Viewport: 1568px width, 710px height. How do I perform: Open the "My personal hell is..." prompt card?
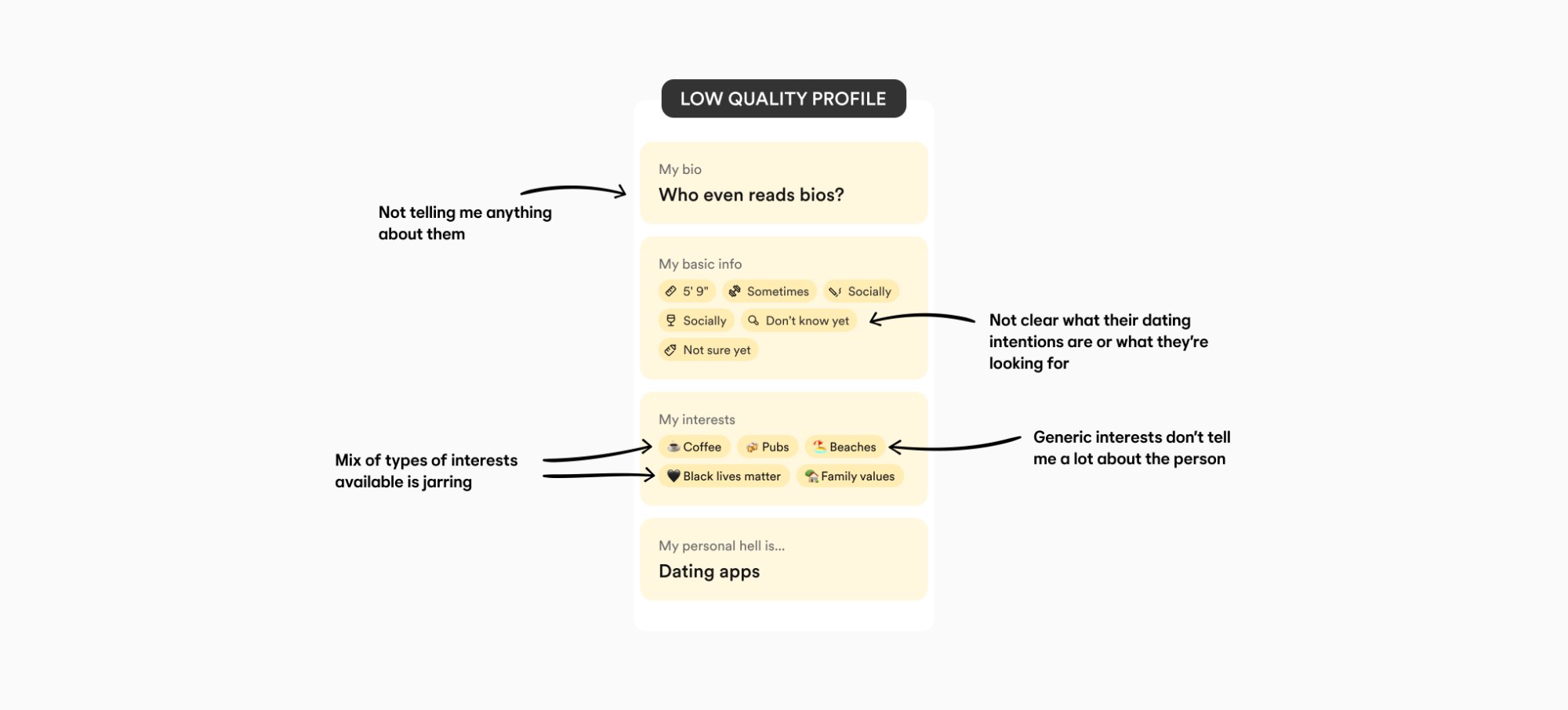pos(783,560)
